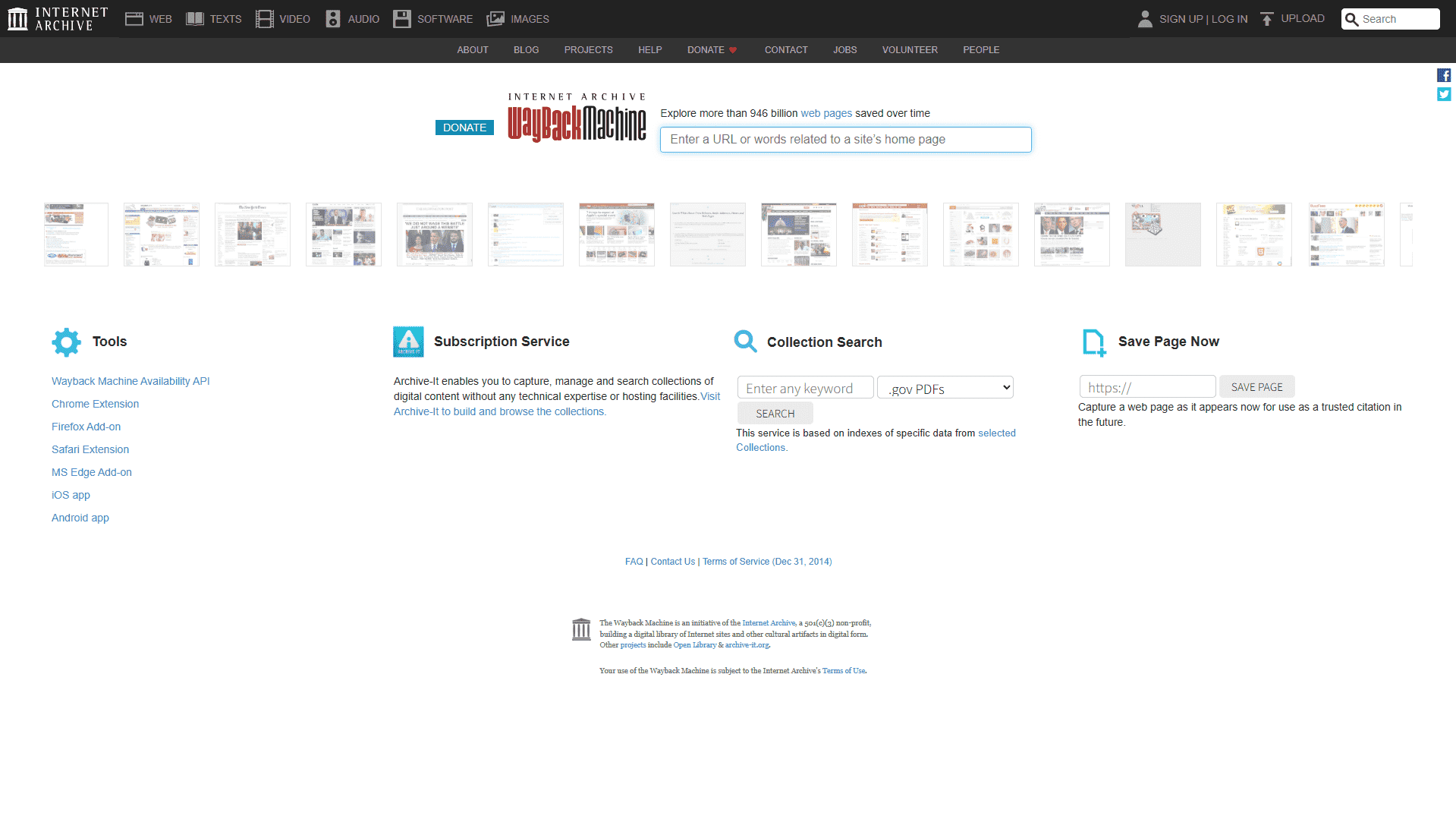Image resolution: width=1456 pixels, height=819 pixels.
Task: Open the Projects menu item
Action: (588, 50)
